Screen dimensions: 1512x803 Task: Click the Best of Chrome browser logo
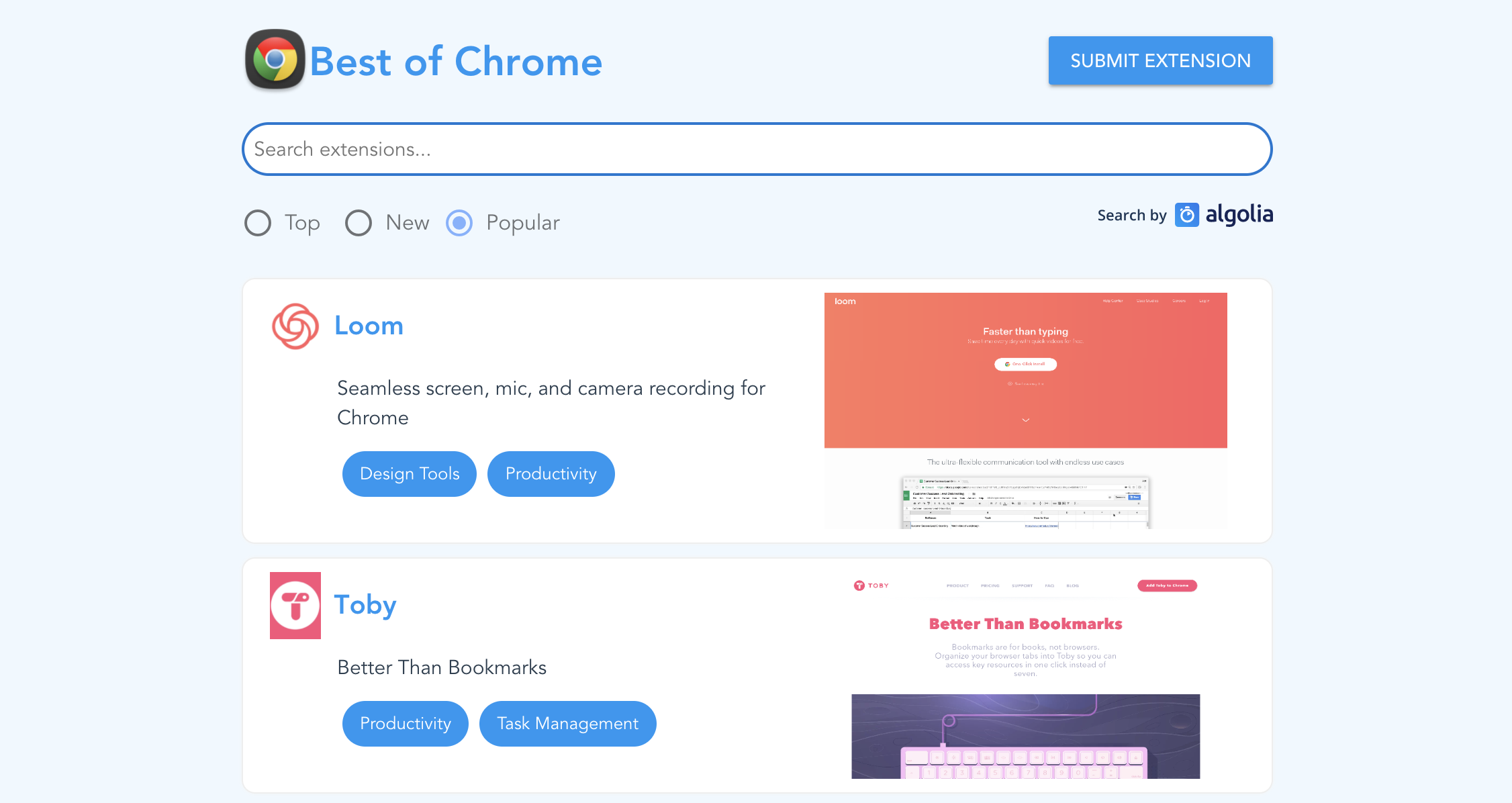(x=274, y=60)
